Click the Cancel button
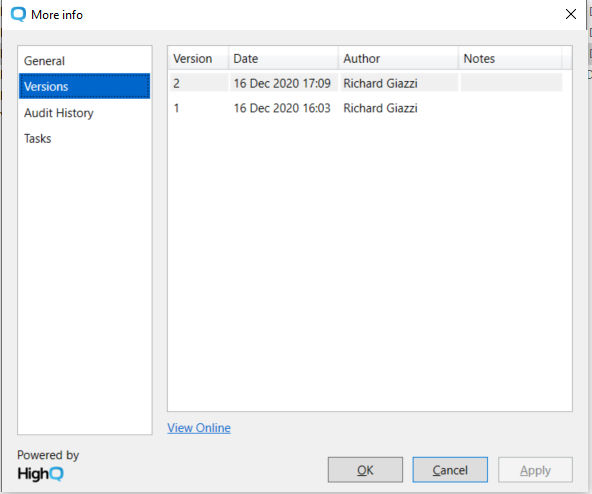Viewport: 592px width, 494px height. (450, 470)
